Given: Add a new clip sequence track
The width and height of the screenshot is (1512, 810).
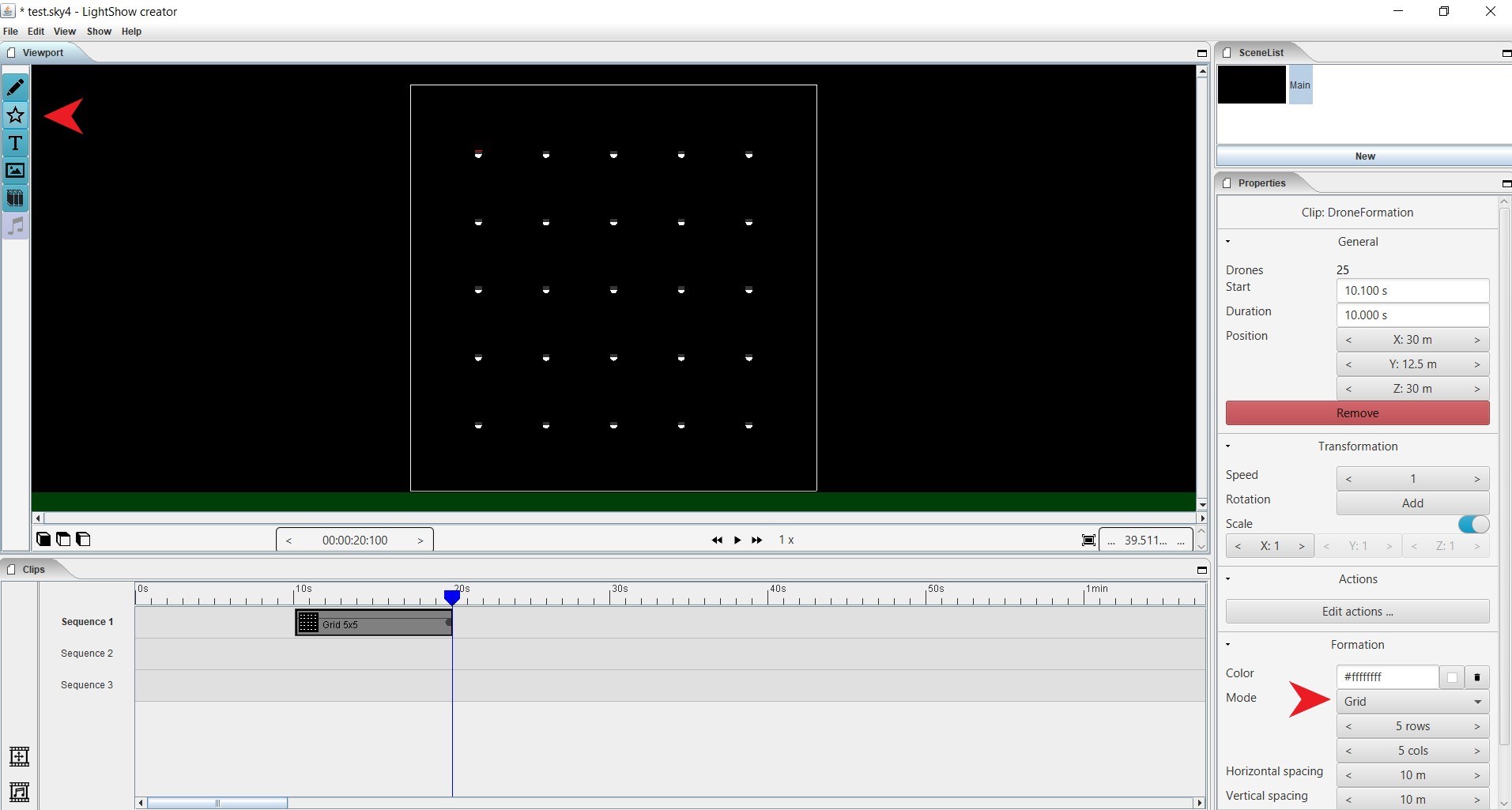Looking at the screenshot, I should point(19,756).
